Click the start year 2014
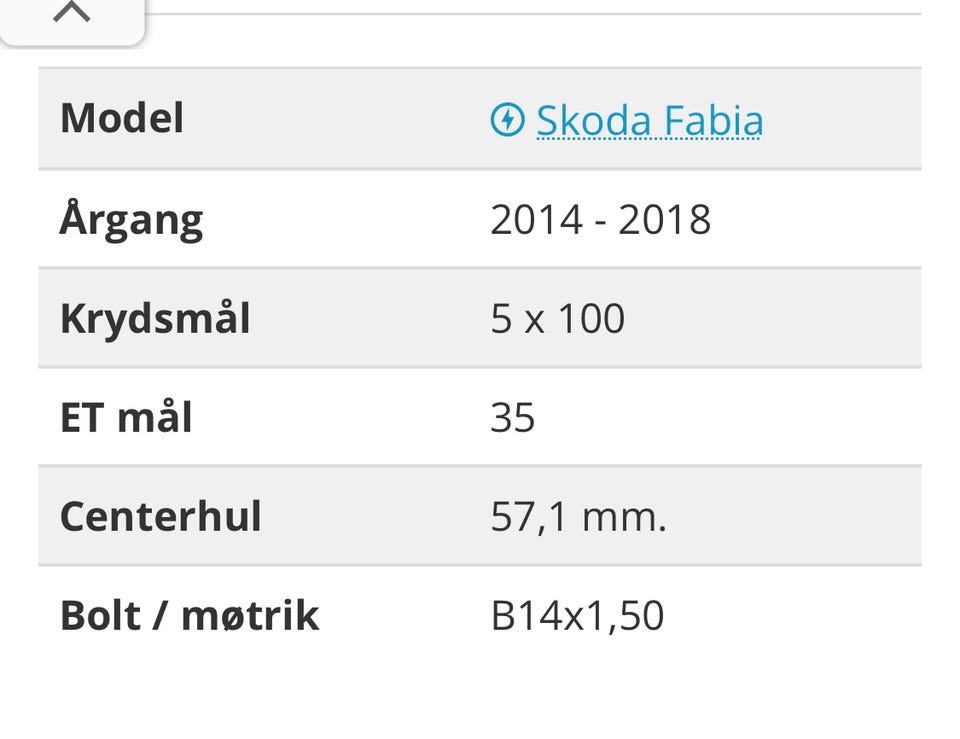 536,219
